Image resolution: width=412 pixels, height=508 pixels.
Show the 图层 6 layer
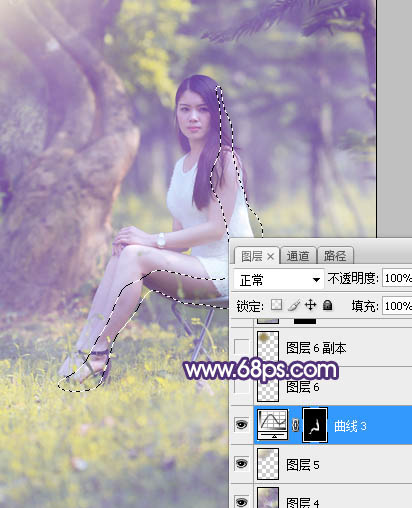(x=241, y=386)
